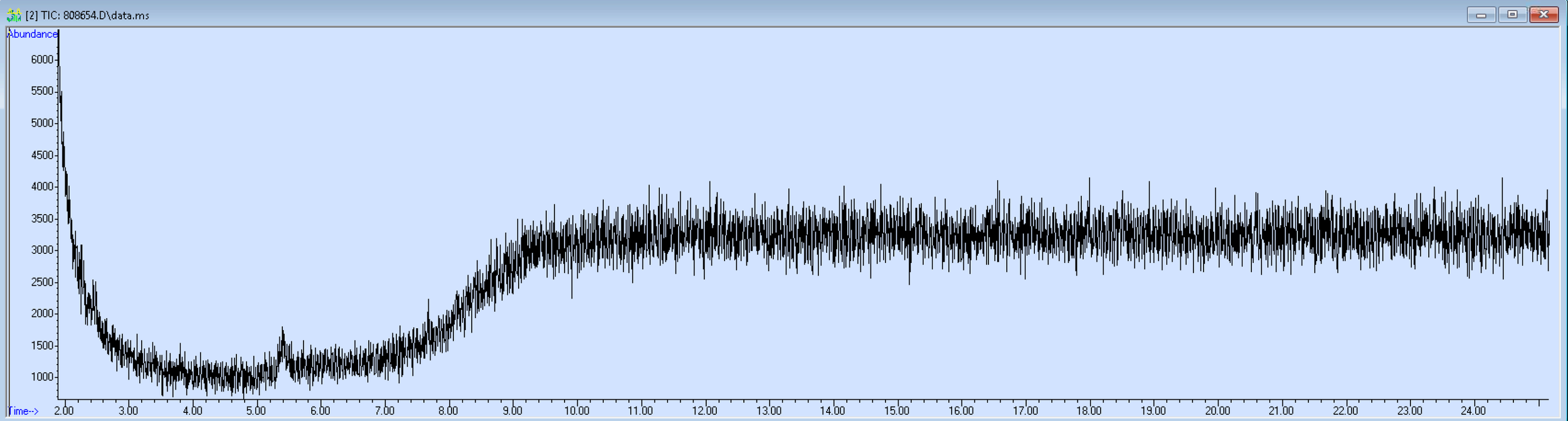Click the 2500 abundance axis value

pos(42,282)
